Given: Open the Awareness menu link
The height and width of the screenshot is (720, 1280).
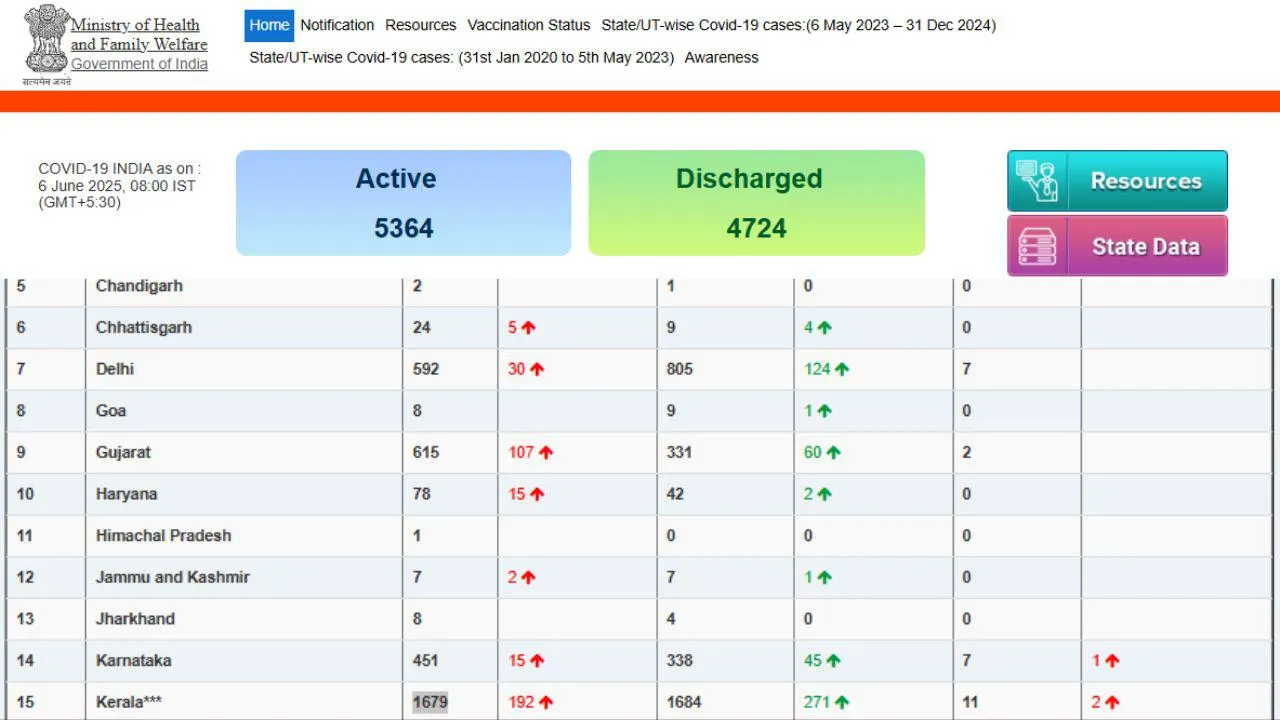Looking at the screenshot, I should pos(721,57).
